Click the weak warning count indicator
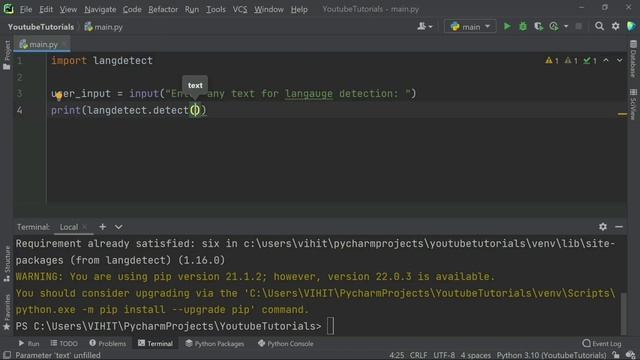The width and height of the screenshot is (640, 360). point(571,60)
